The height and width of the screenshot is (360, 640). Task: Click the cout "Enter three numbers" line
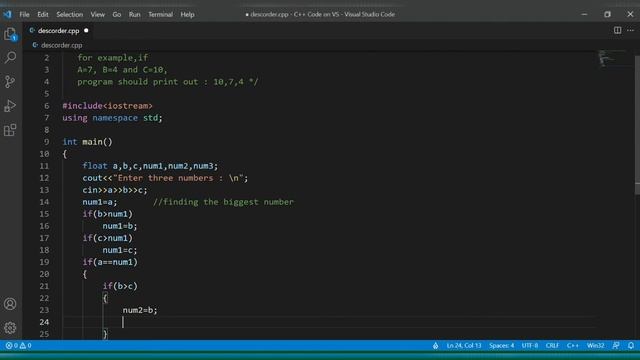pos(165,178)
